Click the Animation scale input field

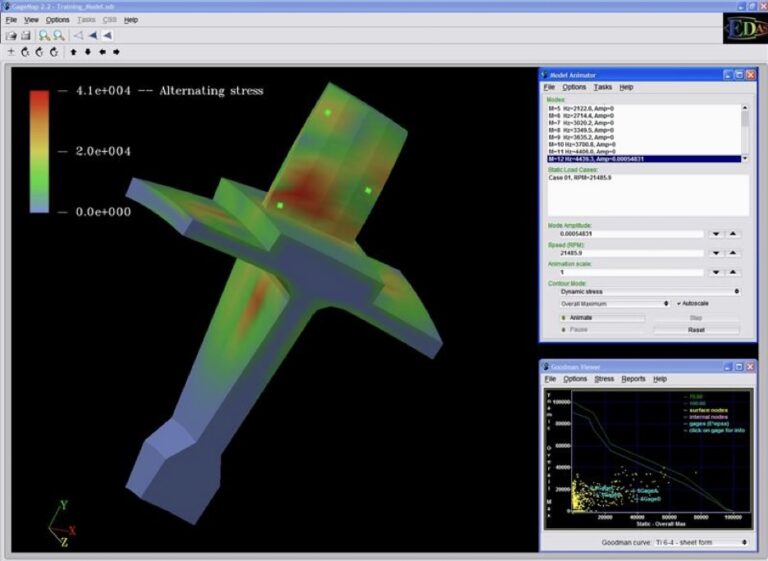(x=631, y=272)
